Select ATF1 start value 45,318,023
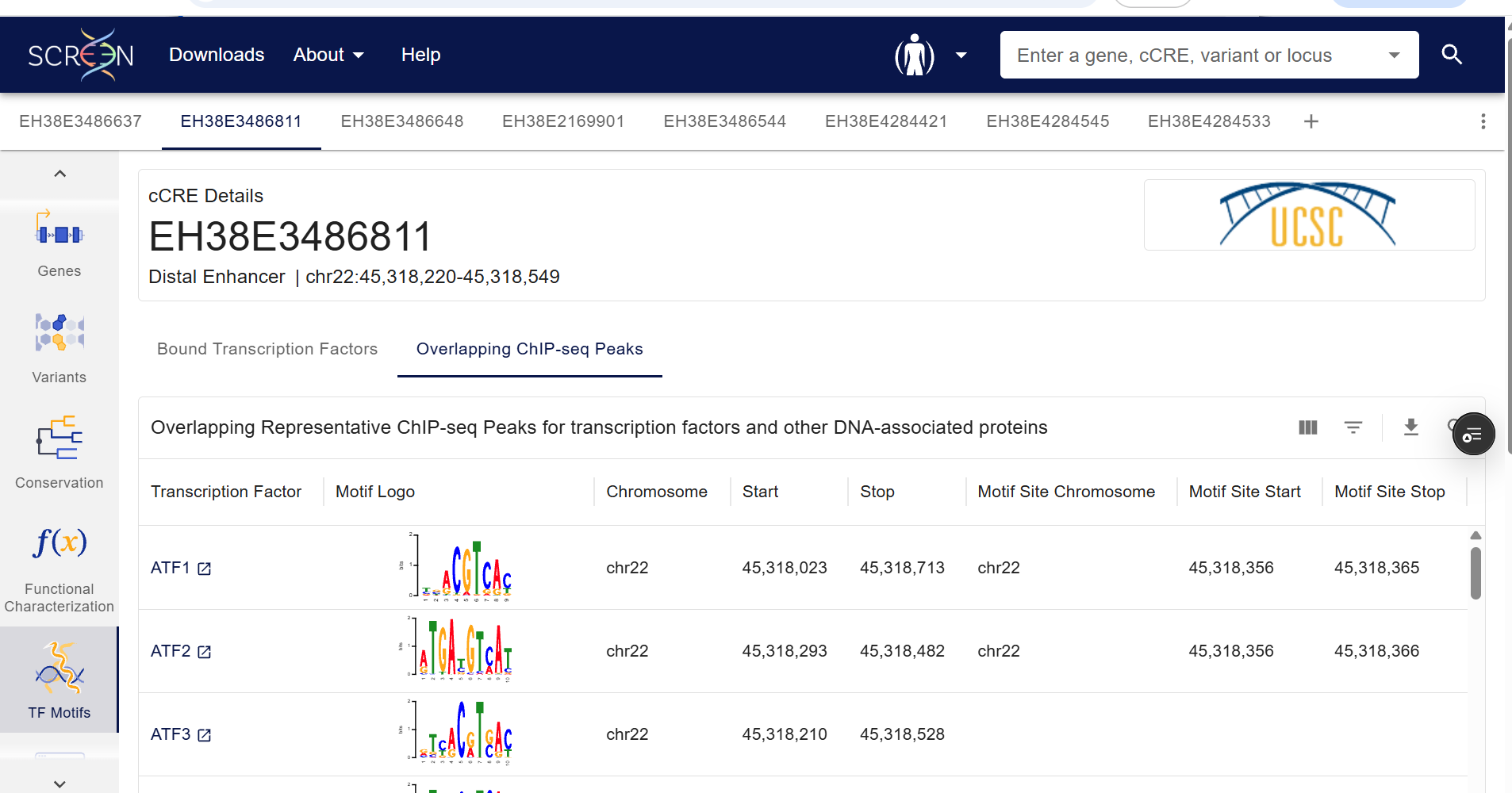 tap(785, 568)
